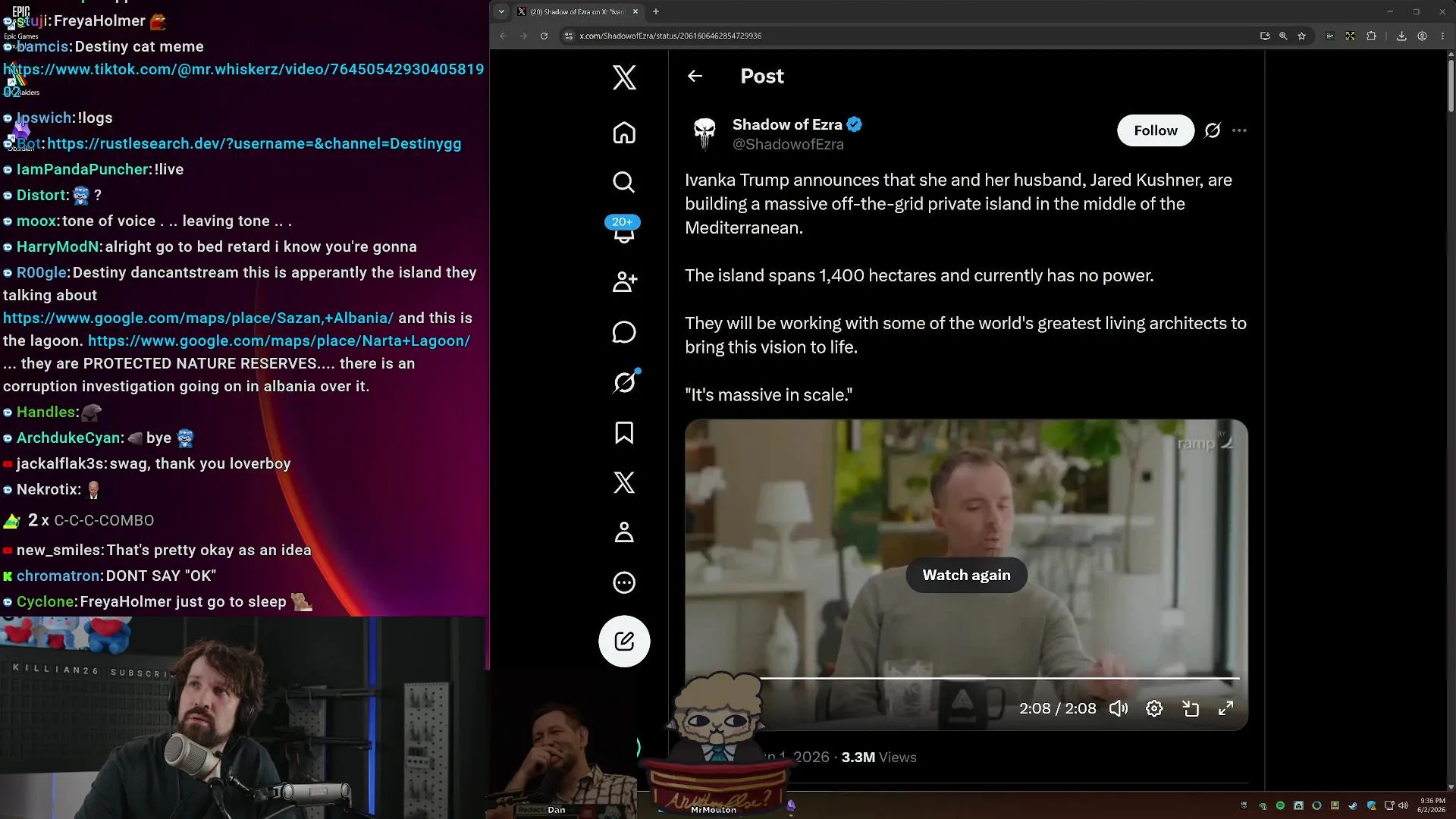Viewport: 1456px width, 819px height.
Task: Go to the X Home feed icon
Action: pyautogui.click(x=624, y=133)
